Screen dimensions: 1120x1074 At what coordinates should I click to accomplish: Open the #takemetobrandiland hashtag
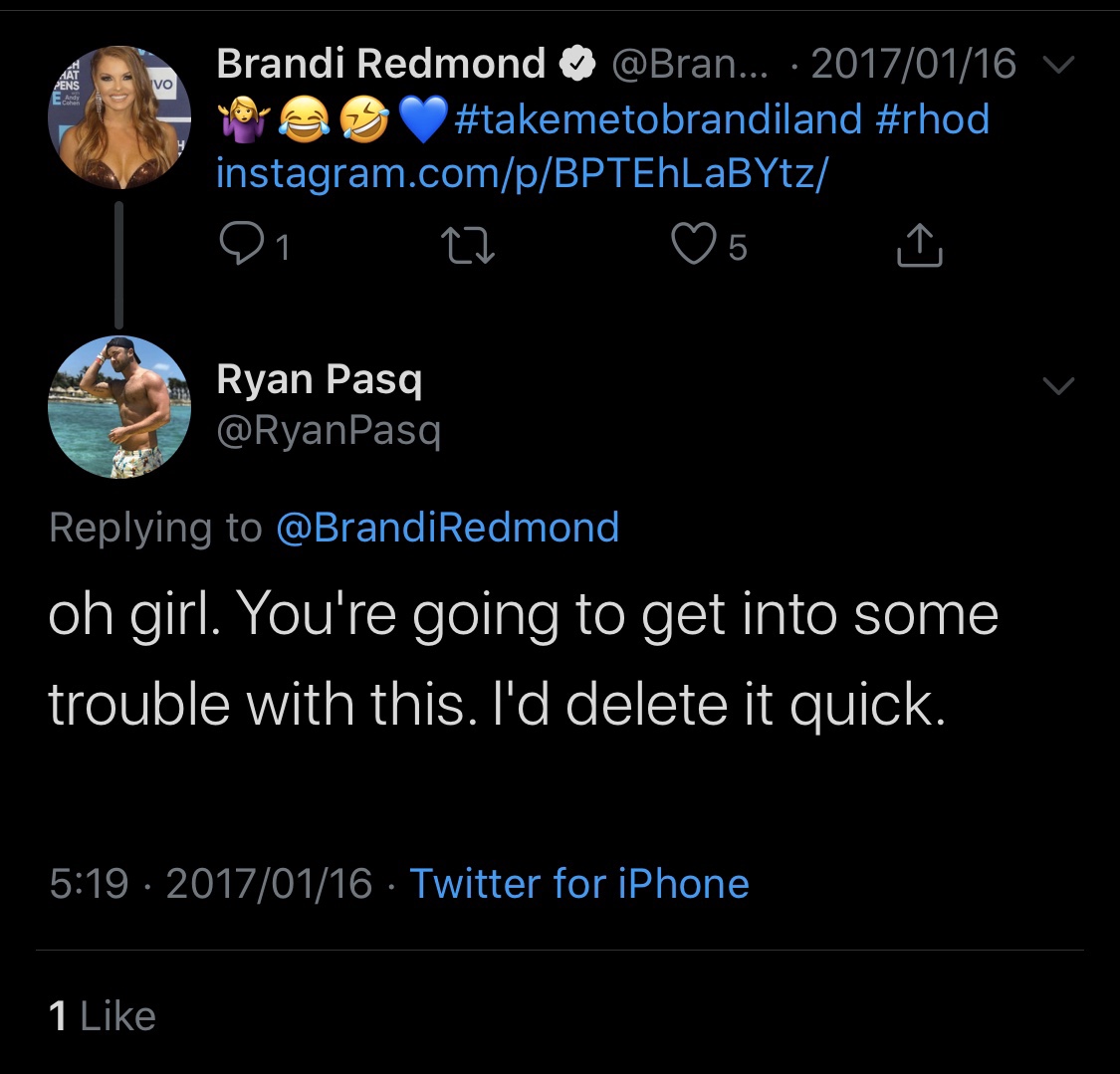click(657, 119)
